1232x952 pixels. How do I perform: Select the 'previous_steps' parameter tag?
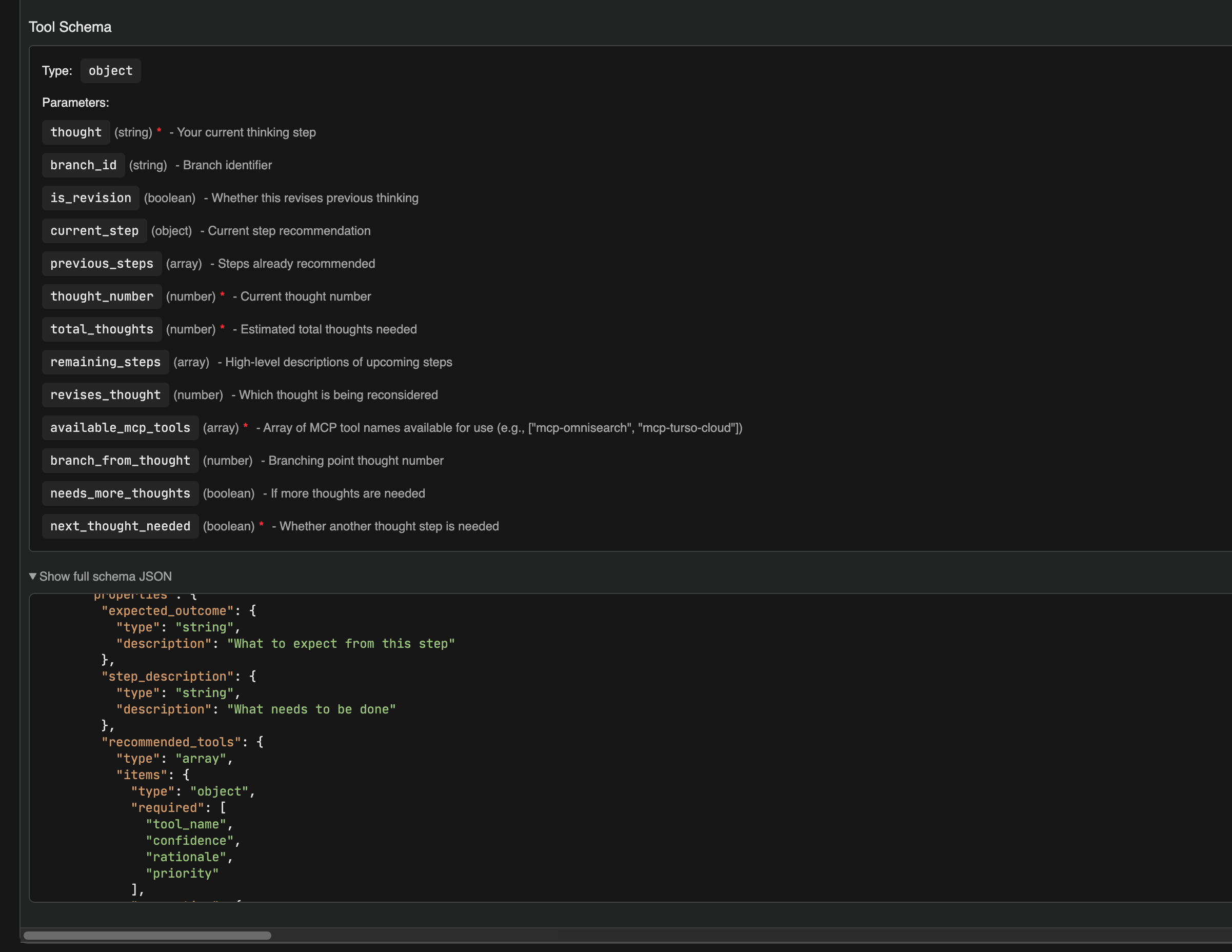click(x=102, y=263)
